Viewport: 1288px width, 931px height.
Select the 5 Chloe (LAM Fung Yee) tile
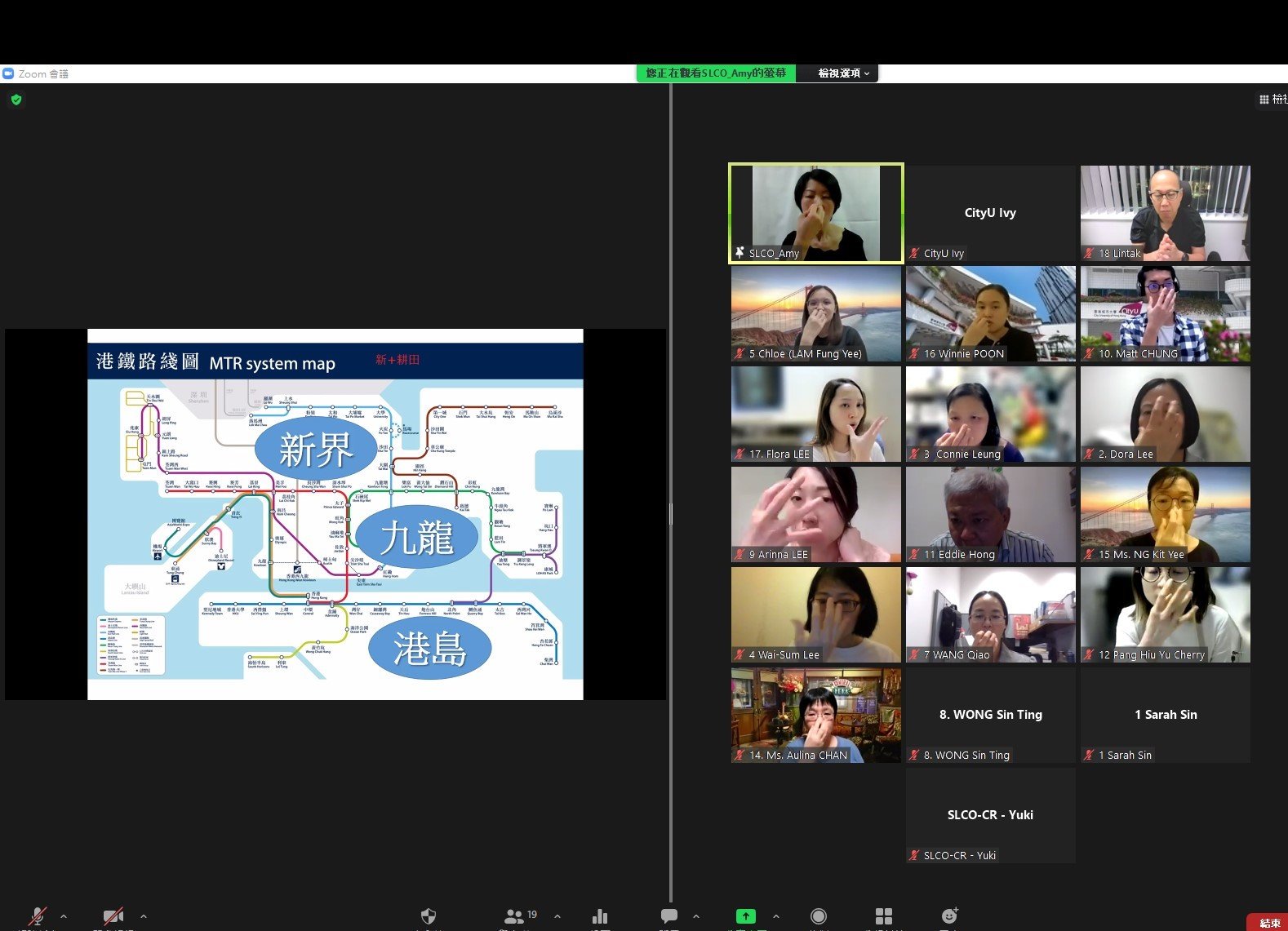816,314
